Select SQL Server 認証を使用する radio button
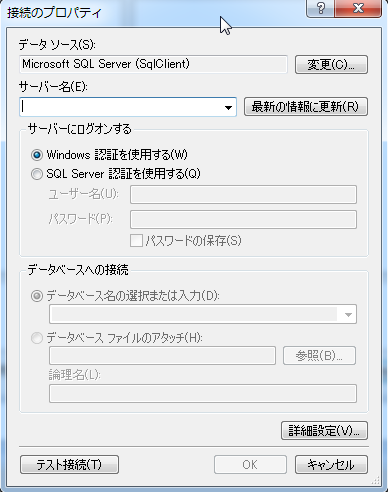The width and height of the screenshot is (388, 492). coord(37,174)
